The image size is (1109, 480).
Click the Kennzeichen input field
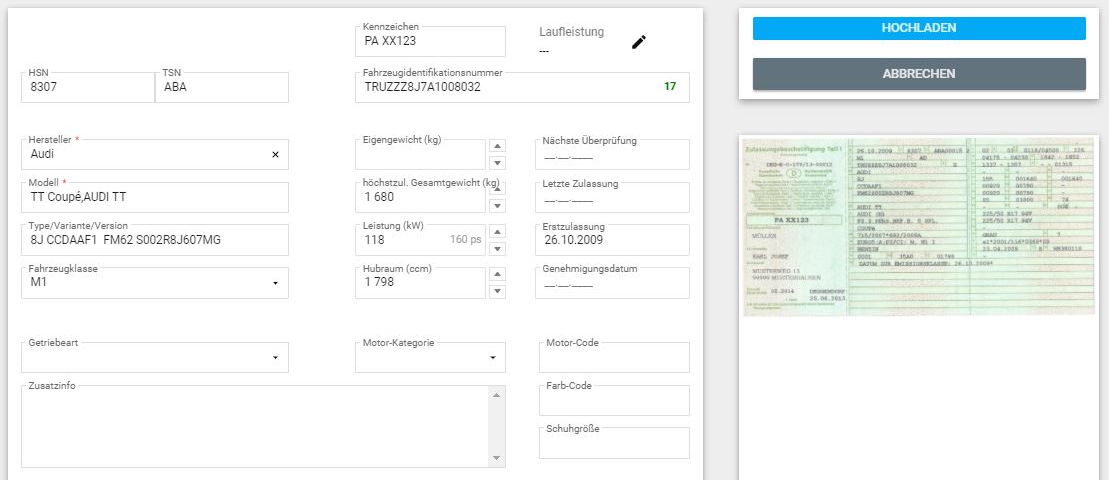point(430,41)
